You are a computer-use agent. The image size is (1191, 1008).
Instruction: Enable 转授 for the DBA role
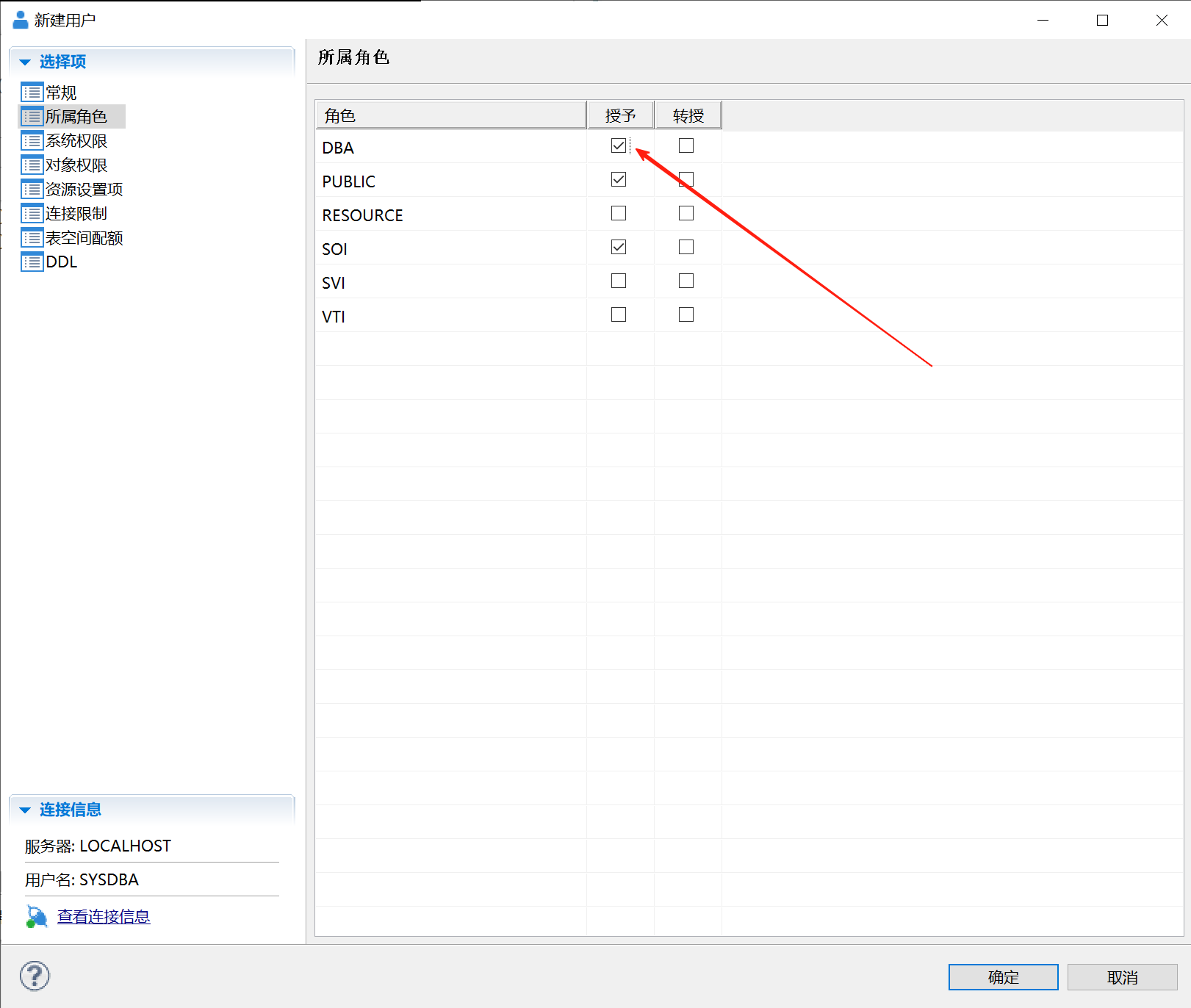coord(686,145)
